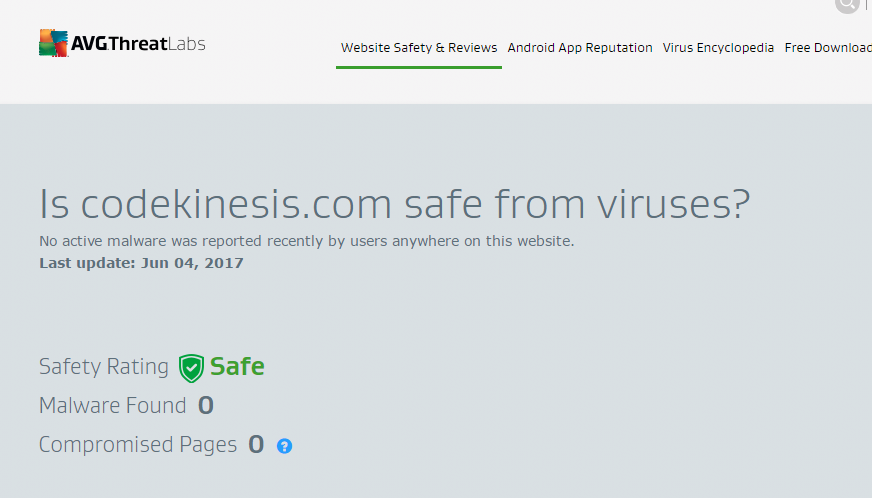Open the Virus Encyclopedia menu item
This screenshot has height=498, width=872.
(x=718, y=48)
